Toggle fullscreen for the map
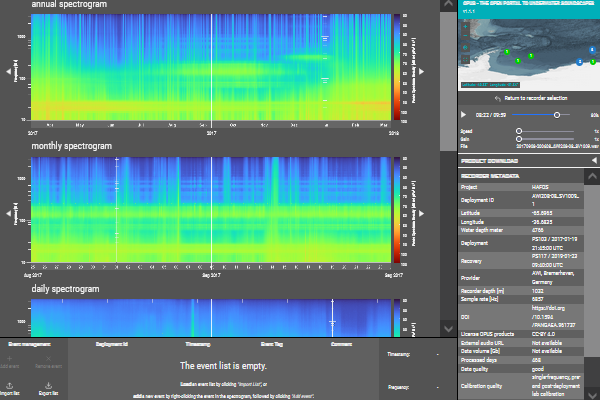Screen dimensions: 600x400 (x=465, y=60)
